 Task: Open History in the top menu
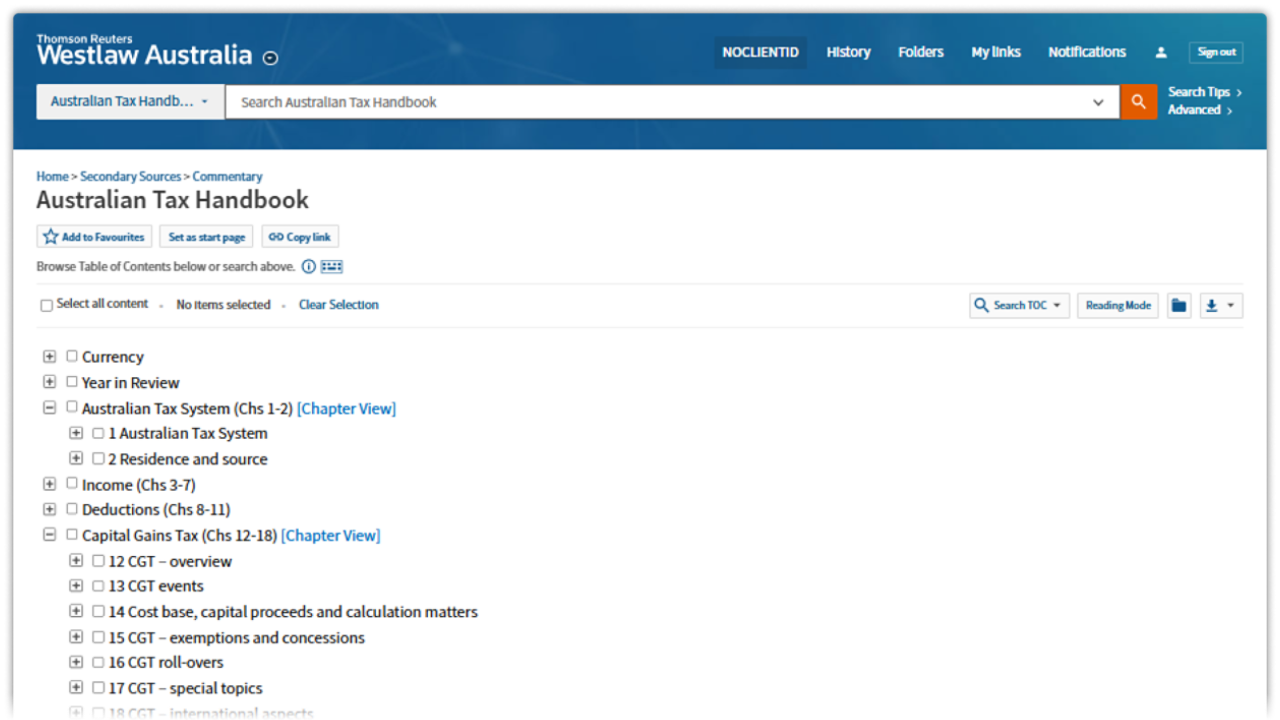click(848, 52)
